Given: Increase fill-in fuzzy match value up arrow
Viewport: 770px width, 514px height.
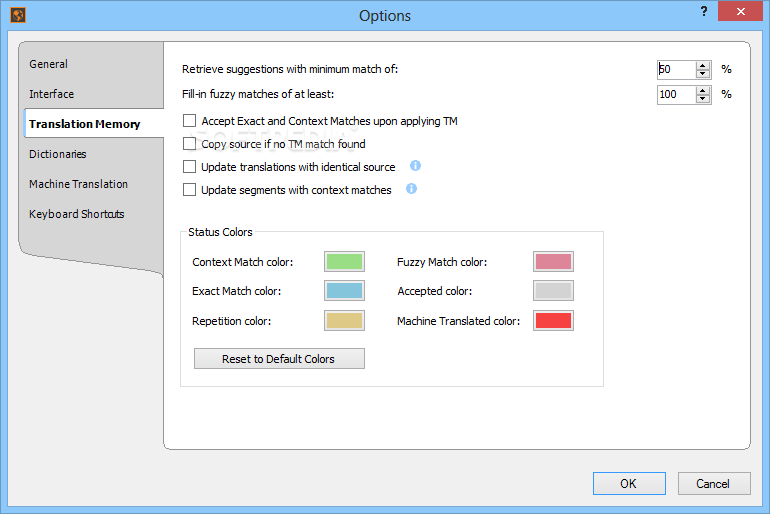Looking at the screenshot, I should pos(702,90).
